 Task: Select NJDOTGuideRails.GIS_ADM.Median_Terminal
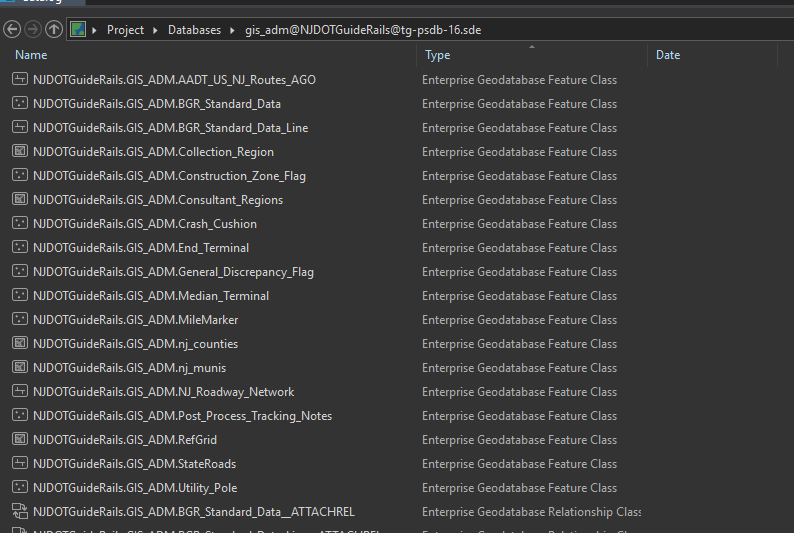pos(151,296)
